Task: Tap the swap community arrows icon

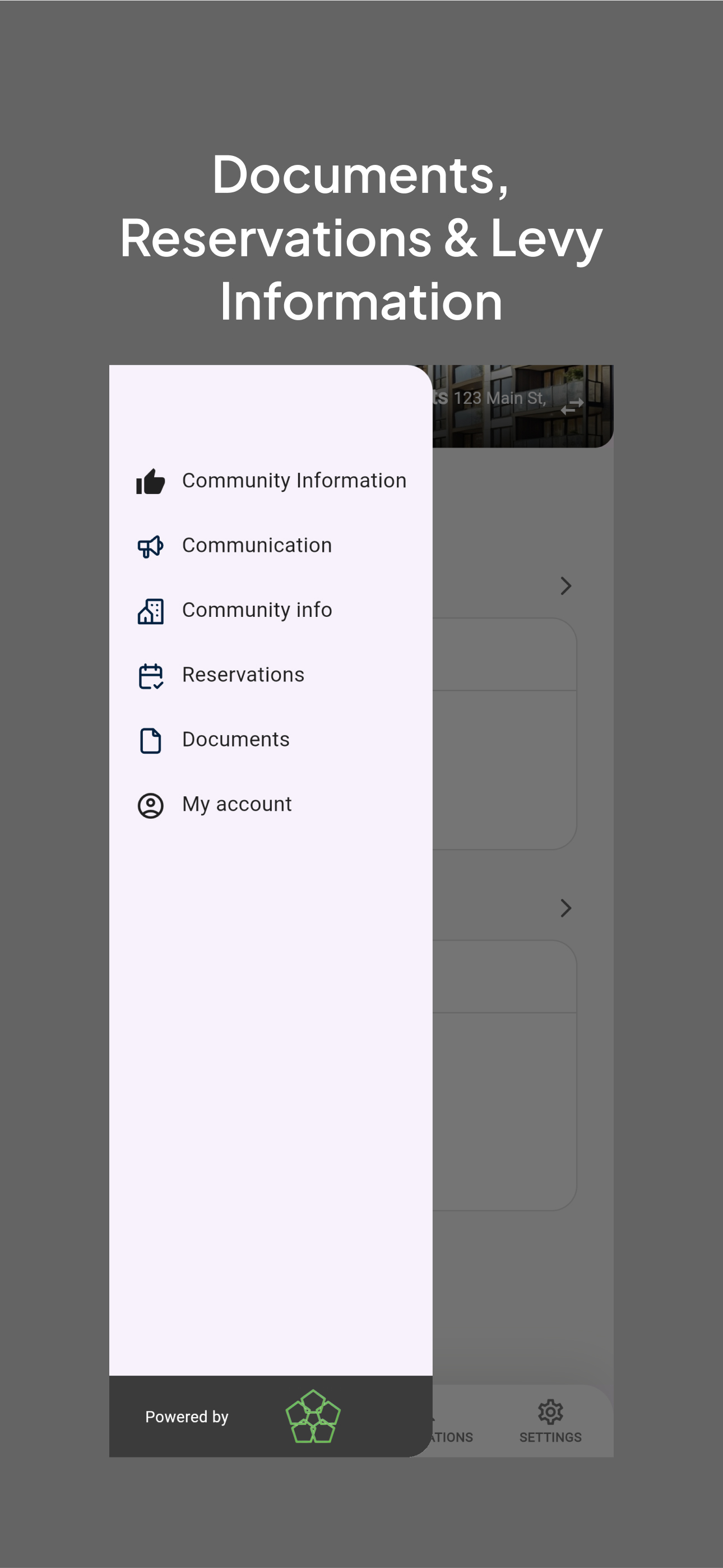Action: 572,406
